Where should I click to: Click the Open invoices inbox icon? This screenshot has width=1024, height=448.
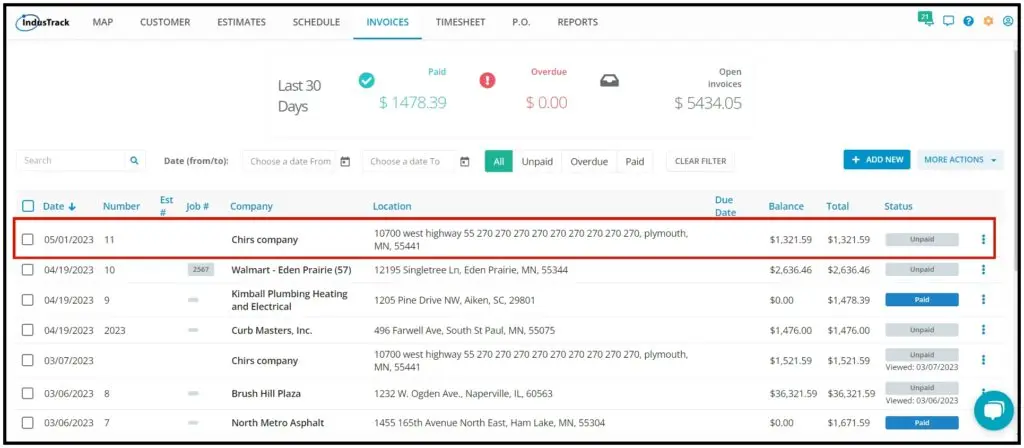pos(609,81)
